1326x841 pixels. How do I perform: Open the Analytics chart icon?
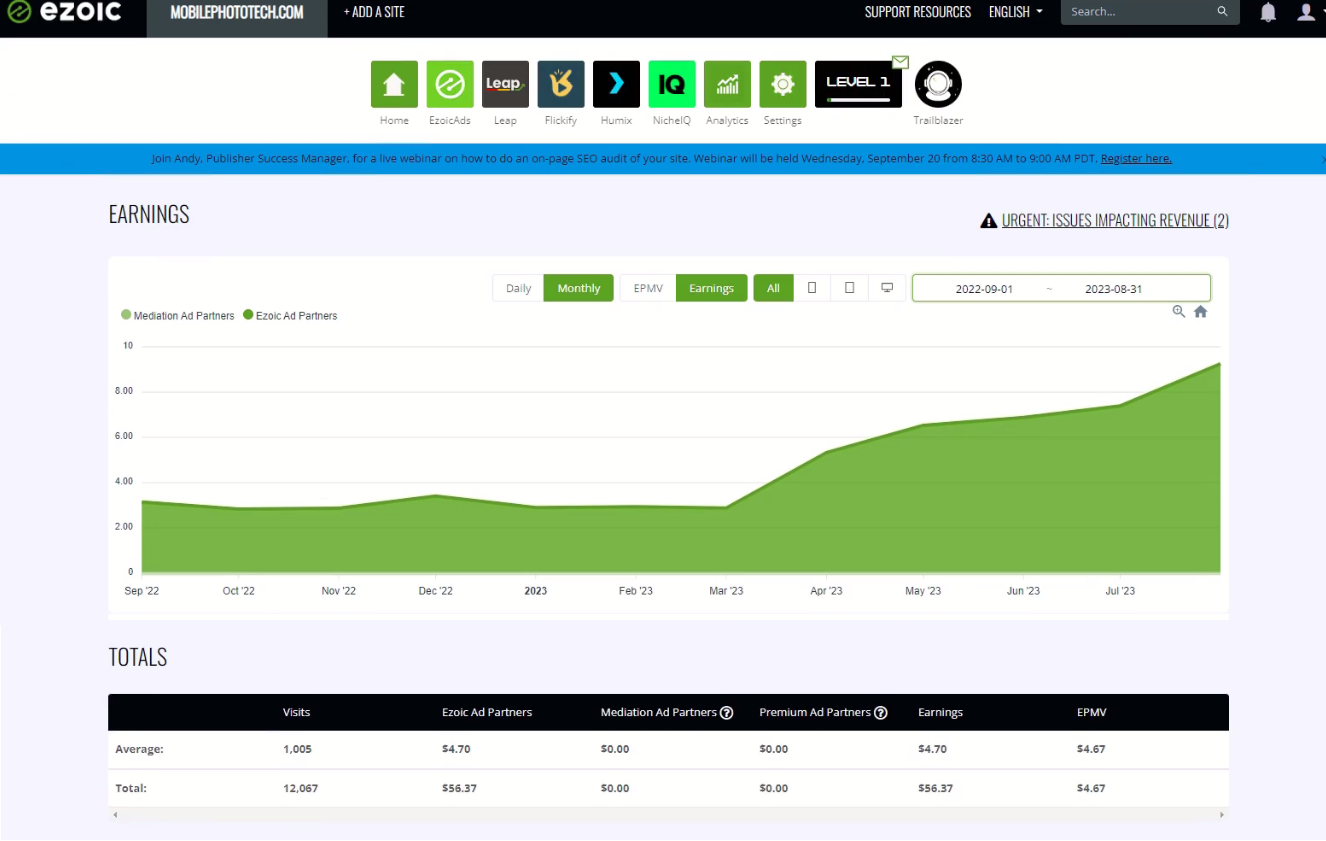click(x=727, y=84)
